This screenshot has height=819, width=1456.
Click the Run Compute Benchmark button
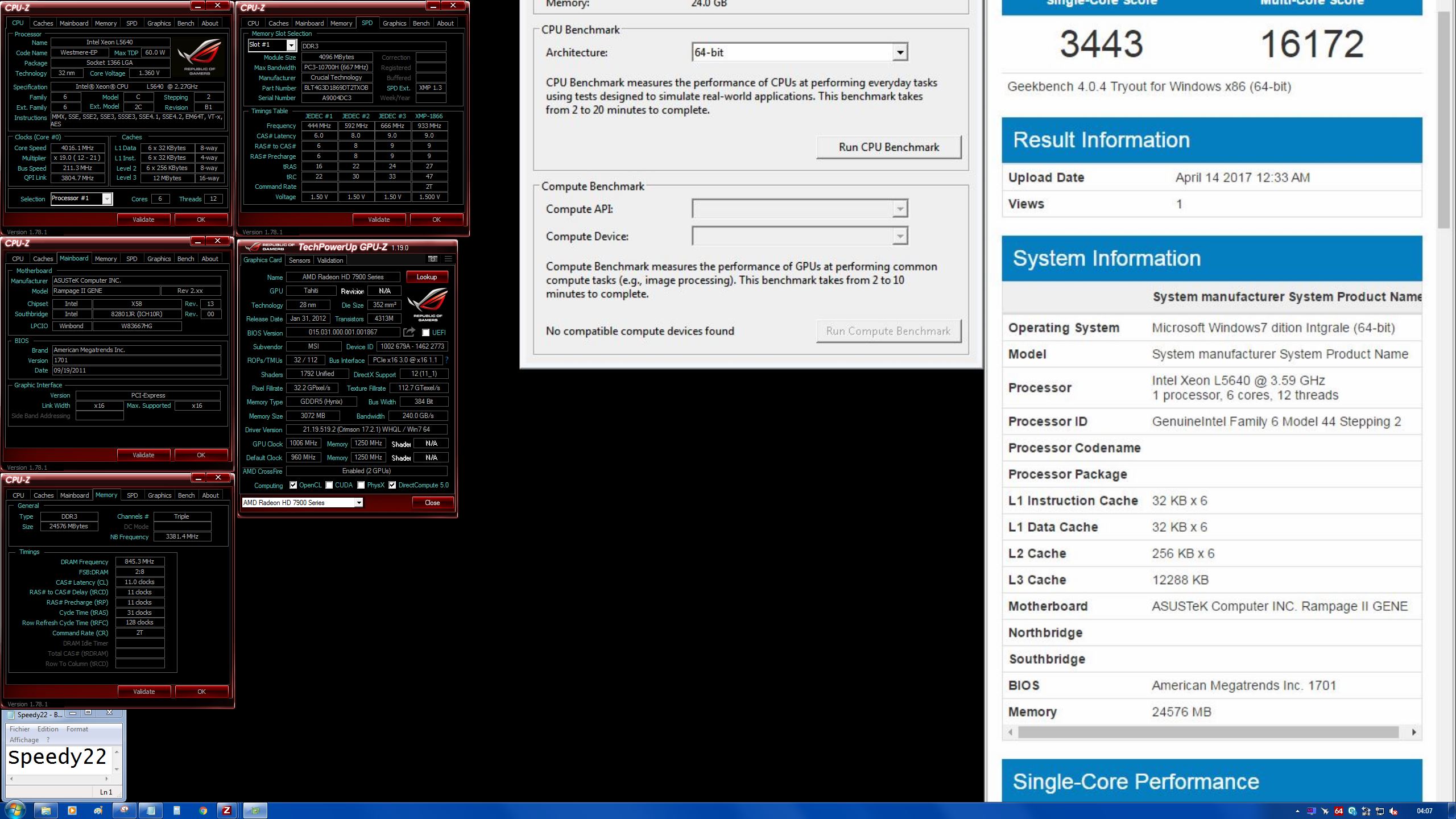(x=889, y=331)
